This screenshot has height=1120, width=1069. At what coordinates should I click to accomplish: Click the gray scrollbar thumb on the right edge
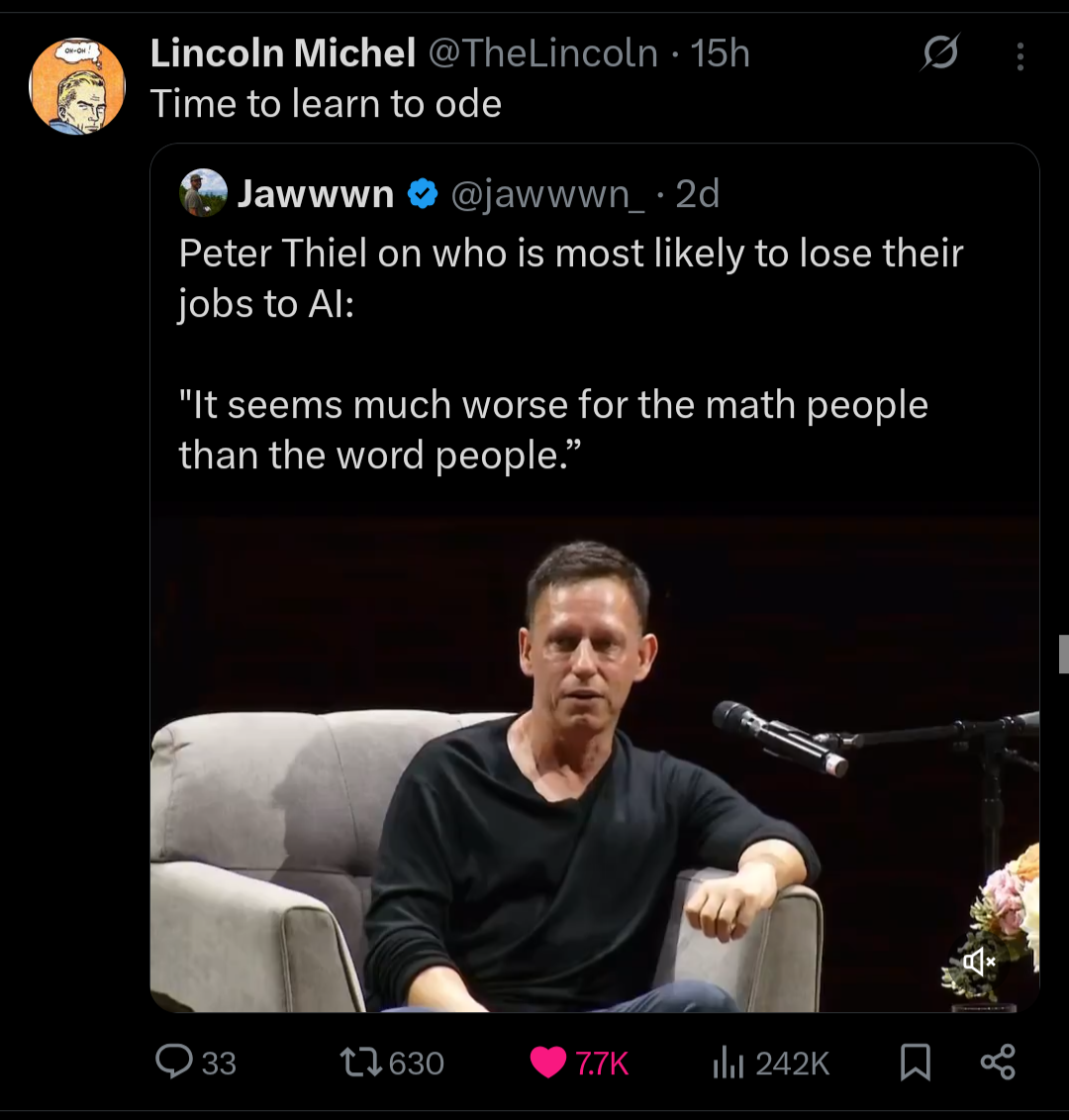(1063, 654)
